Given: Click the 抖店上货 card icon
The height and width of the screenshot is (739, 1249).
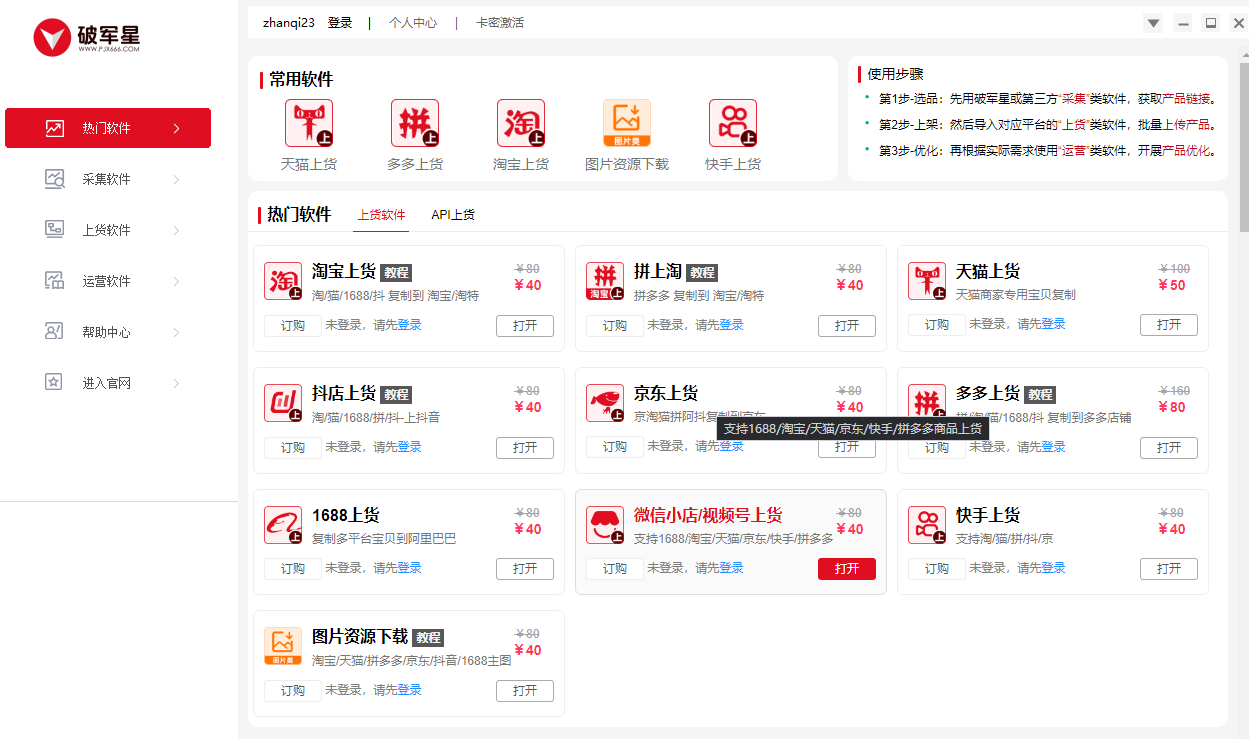Looking at the screenshot, I should coord(283,403).
